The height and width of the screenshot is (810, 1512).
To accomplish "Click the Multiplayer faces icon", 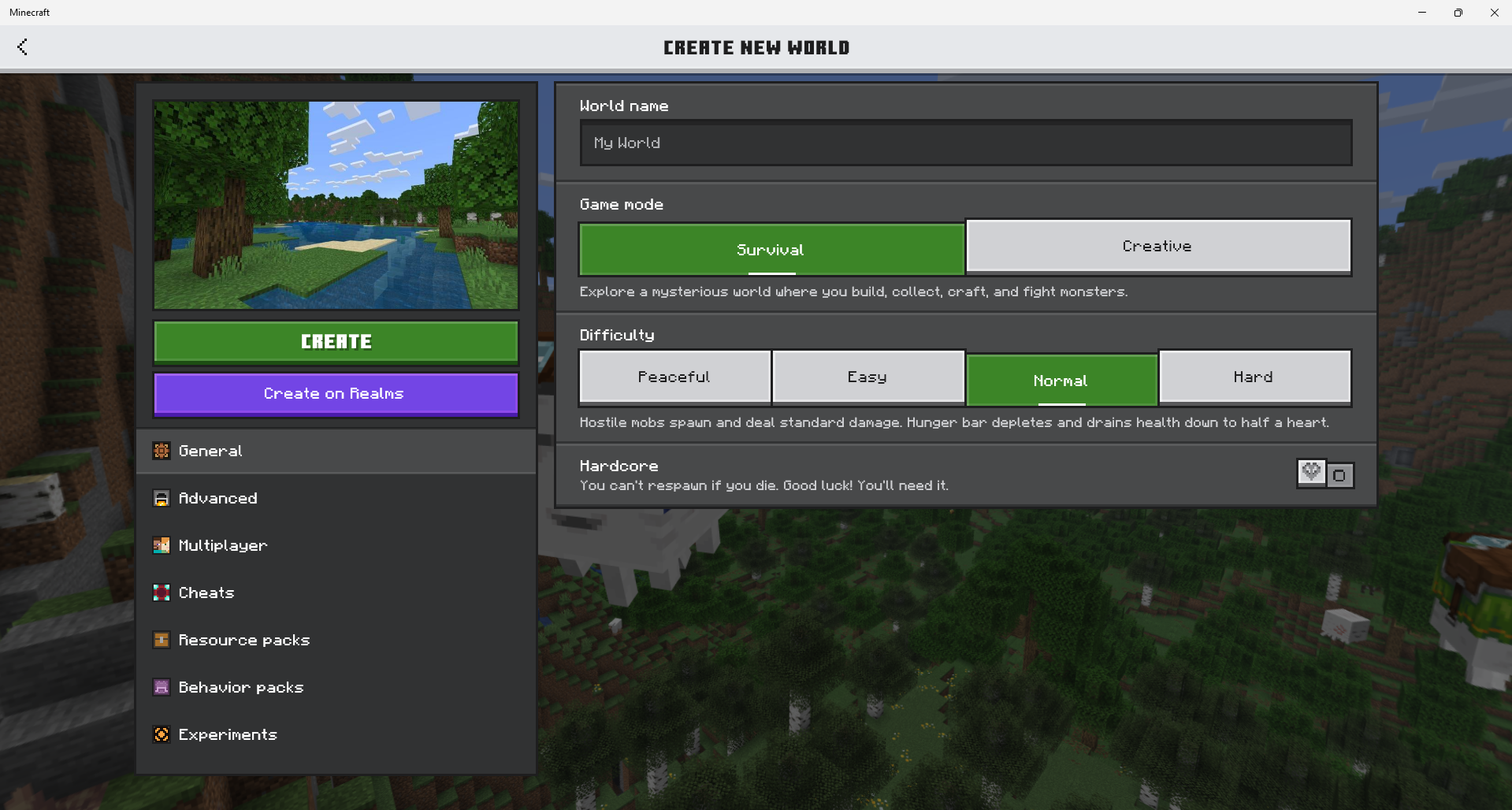I will [x=162, y=545].
